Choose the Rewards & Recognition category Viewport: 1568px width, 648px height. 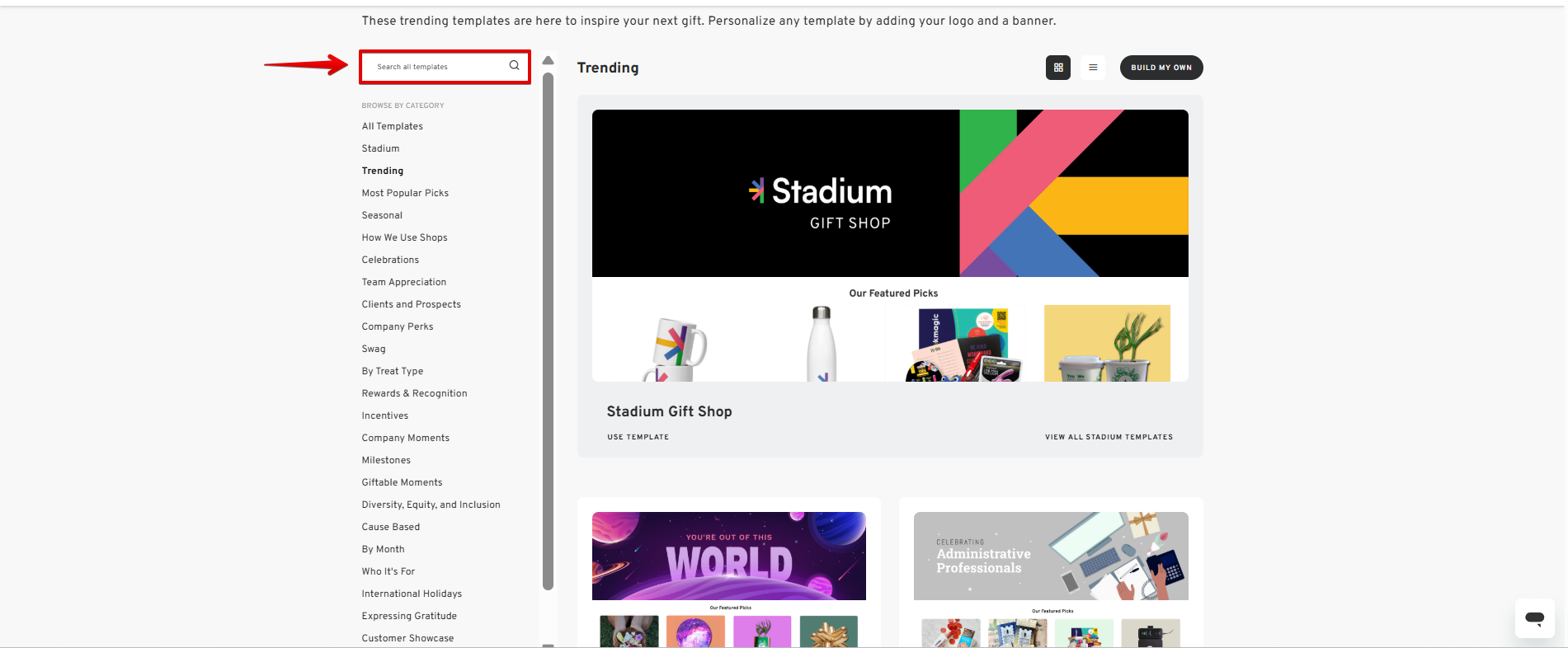[414, 393]
